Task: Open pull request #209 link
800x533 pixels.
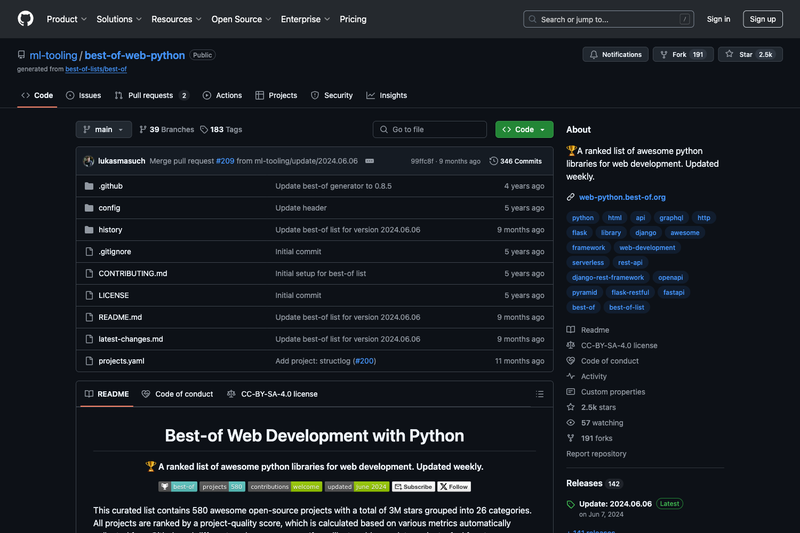Action: pyautogui.click(x=225, y=161)
